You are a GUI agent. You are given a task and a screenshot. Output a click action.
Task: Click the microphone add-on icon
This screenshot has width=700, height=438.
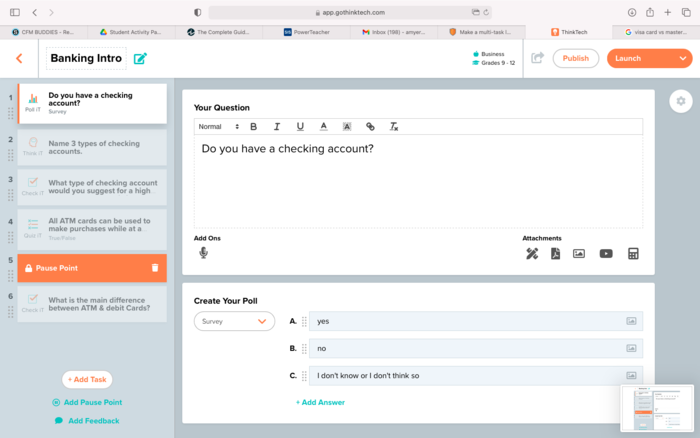tap(203, 253)
